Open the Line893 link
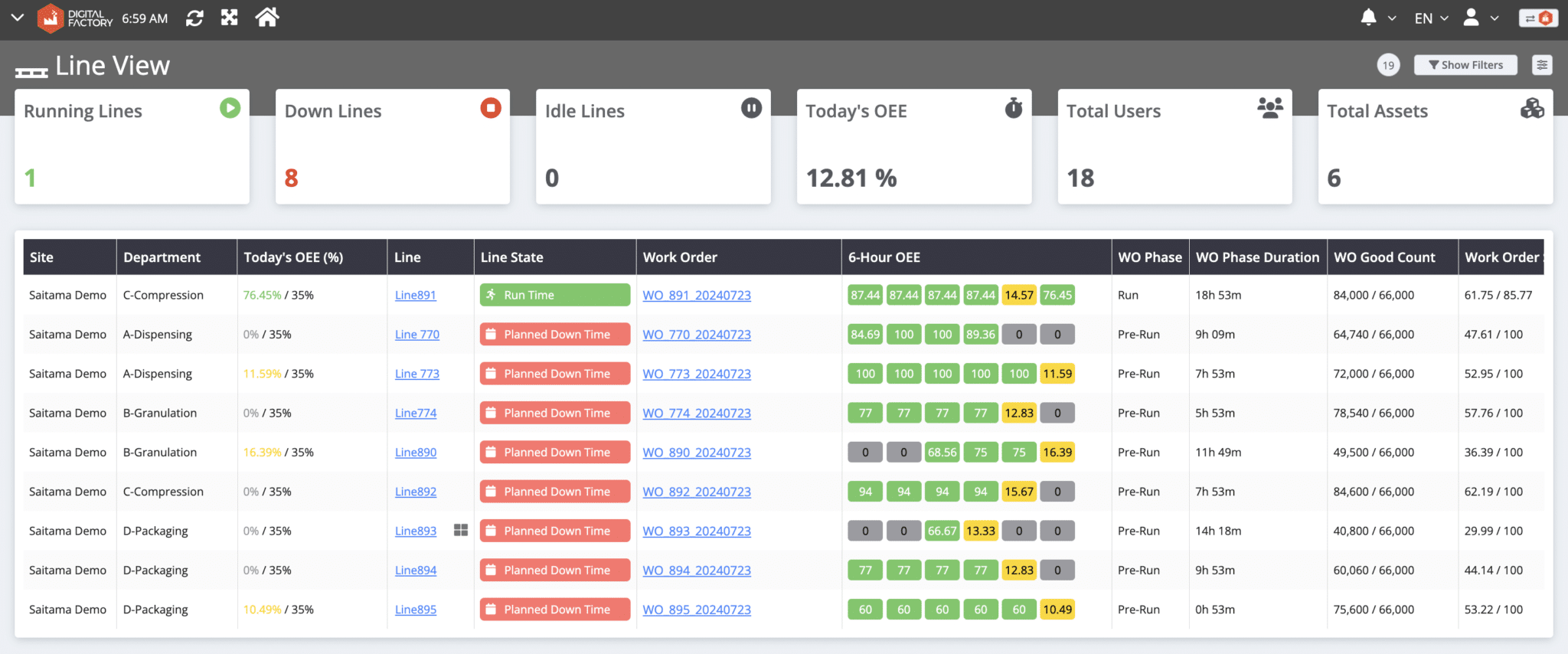Screen dimensions: 1568x654 (416, 531)
